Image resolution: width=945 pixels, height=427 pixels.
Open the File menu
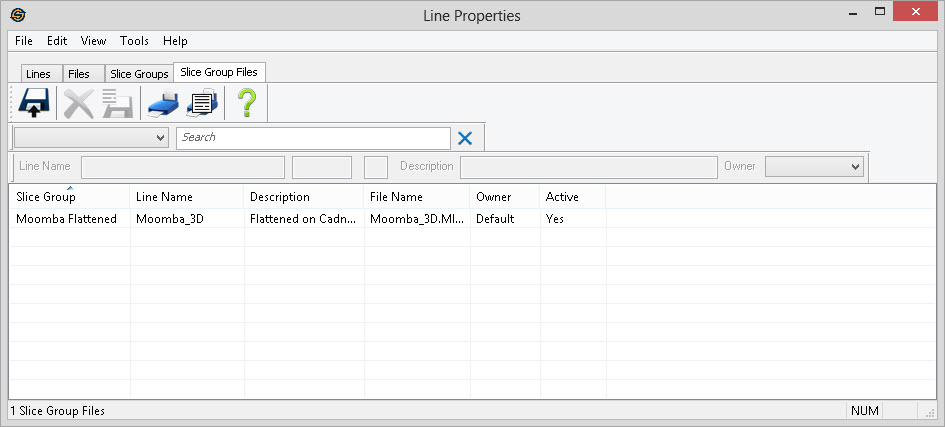24,41
